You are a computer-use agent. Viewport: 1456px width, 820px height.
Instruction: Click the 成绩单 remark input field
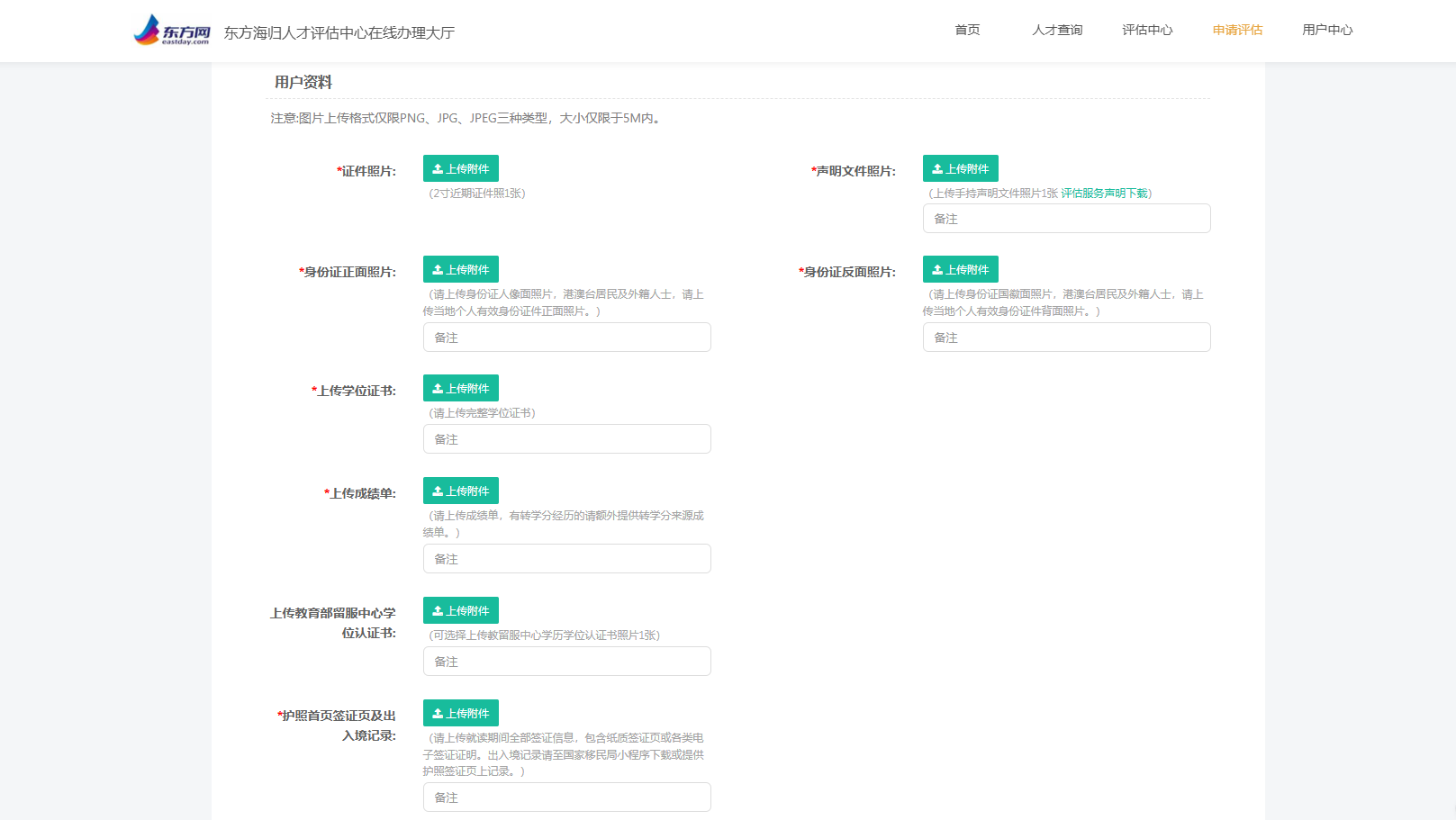point(566,559)
